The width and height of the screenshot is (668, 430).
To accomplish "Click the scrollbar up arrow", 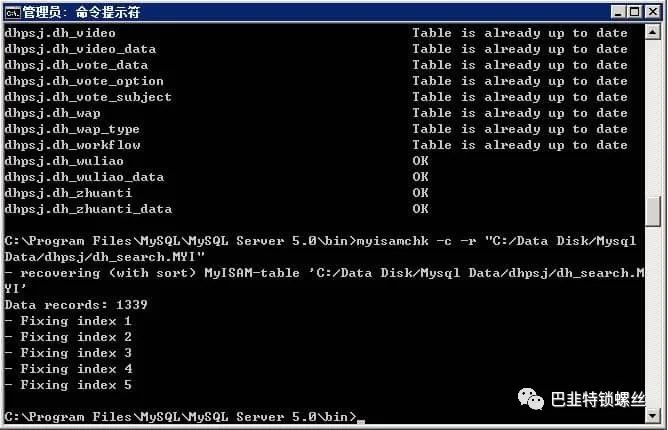I will click(x=653, y=32).
